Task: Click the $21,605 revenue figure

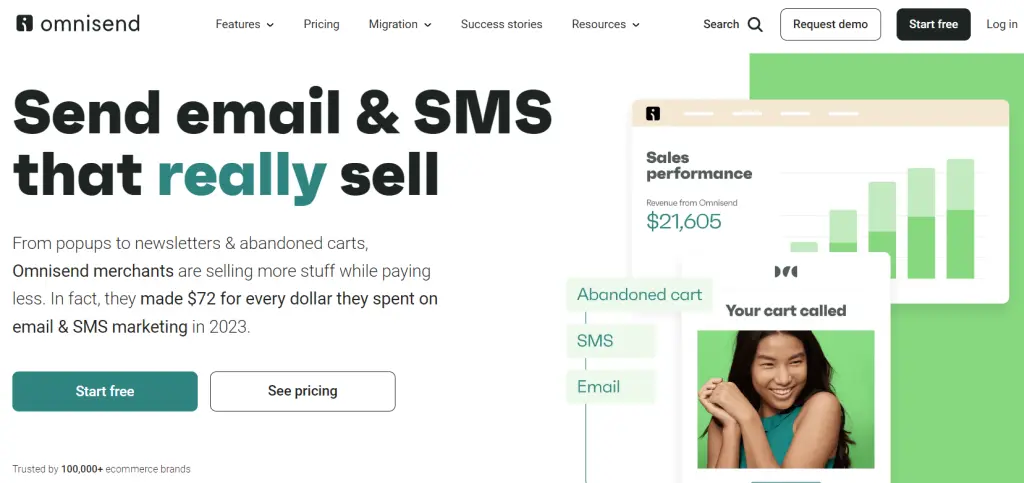Action: click(683, 222)
